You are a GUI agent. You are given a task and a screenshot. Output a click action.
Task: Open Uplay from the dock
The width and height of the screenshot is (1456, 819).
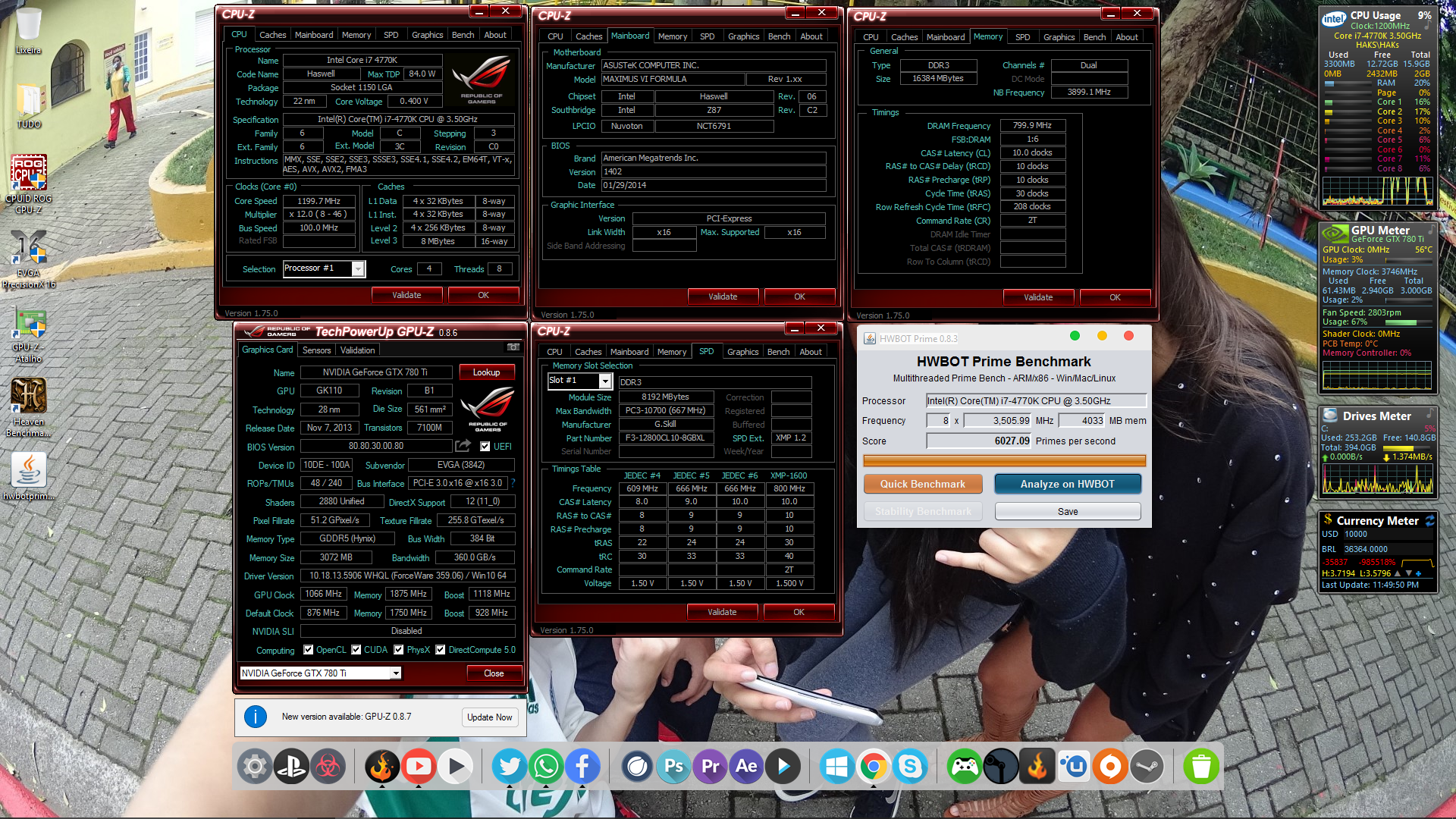click(x=1074, y=767)
